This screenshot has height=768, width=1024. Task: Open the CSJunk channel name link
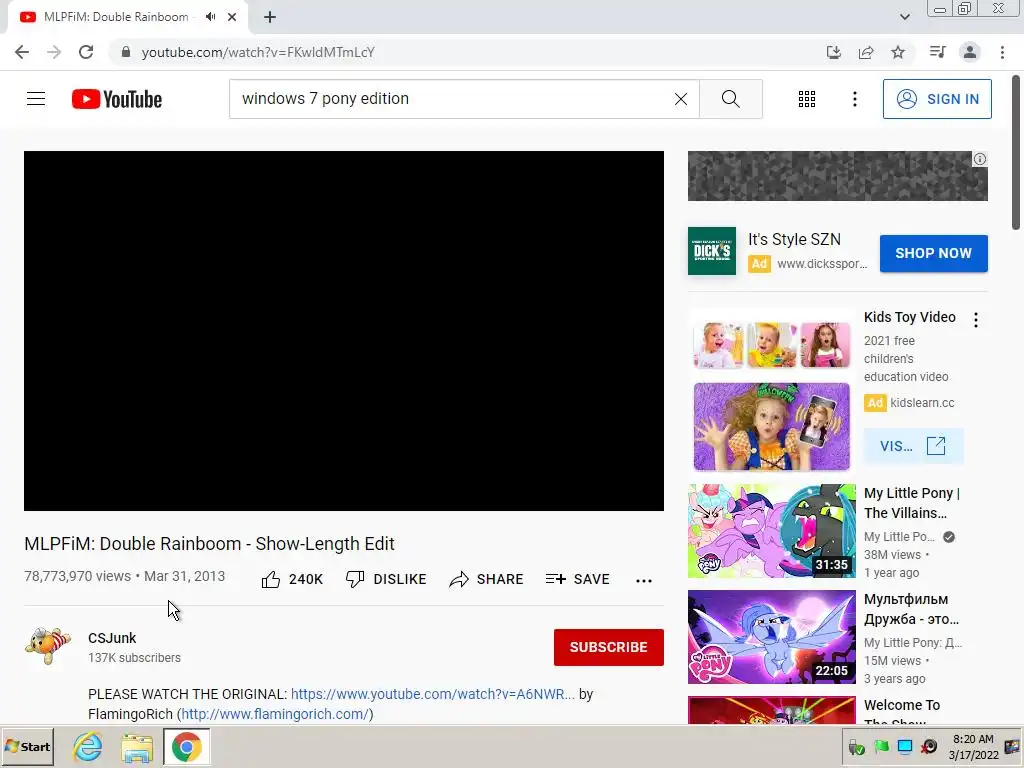pos(112,638)
